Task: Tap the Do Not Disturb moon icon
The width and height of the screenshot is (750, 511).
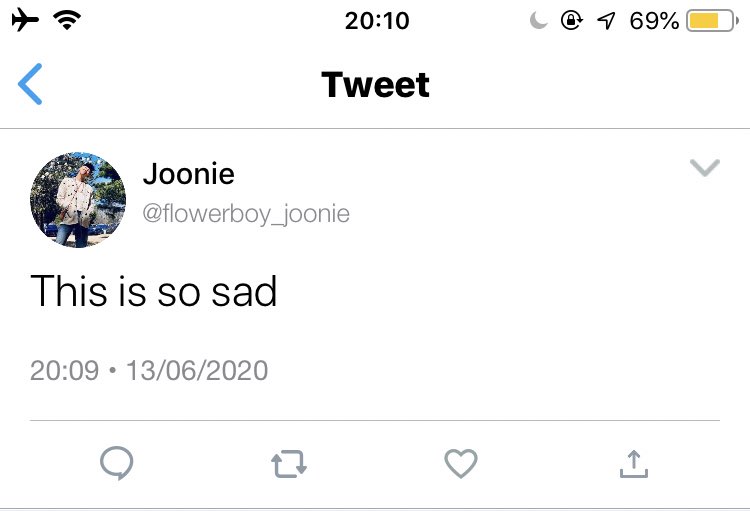Action: point(538,21)
